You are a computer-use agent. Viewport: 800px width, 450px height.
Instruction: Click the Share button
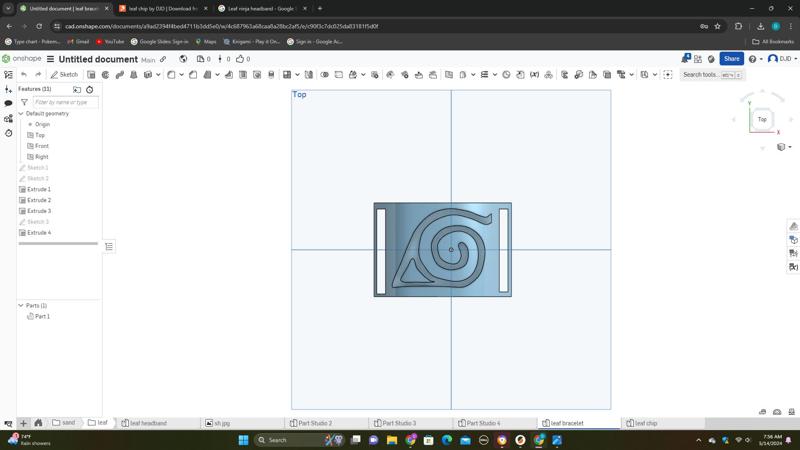coord(731,59)
